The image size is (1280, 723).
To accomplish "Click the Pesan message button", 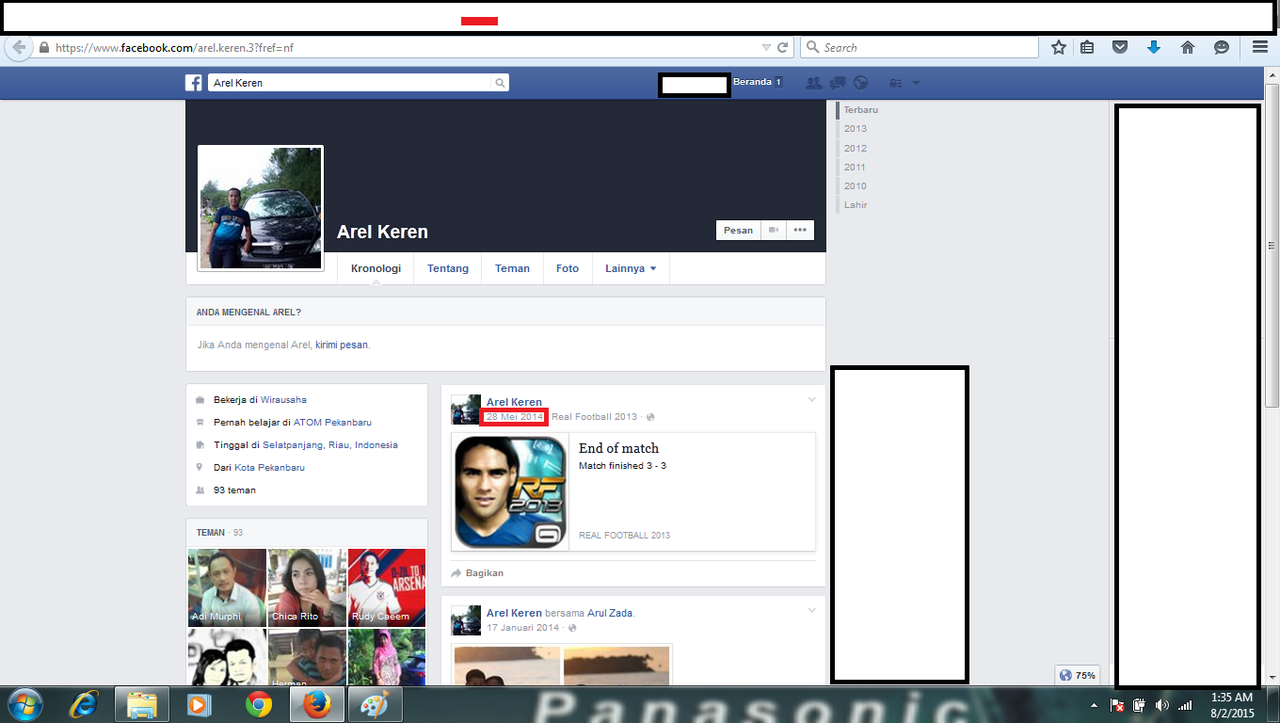I will 739,230.
